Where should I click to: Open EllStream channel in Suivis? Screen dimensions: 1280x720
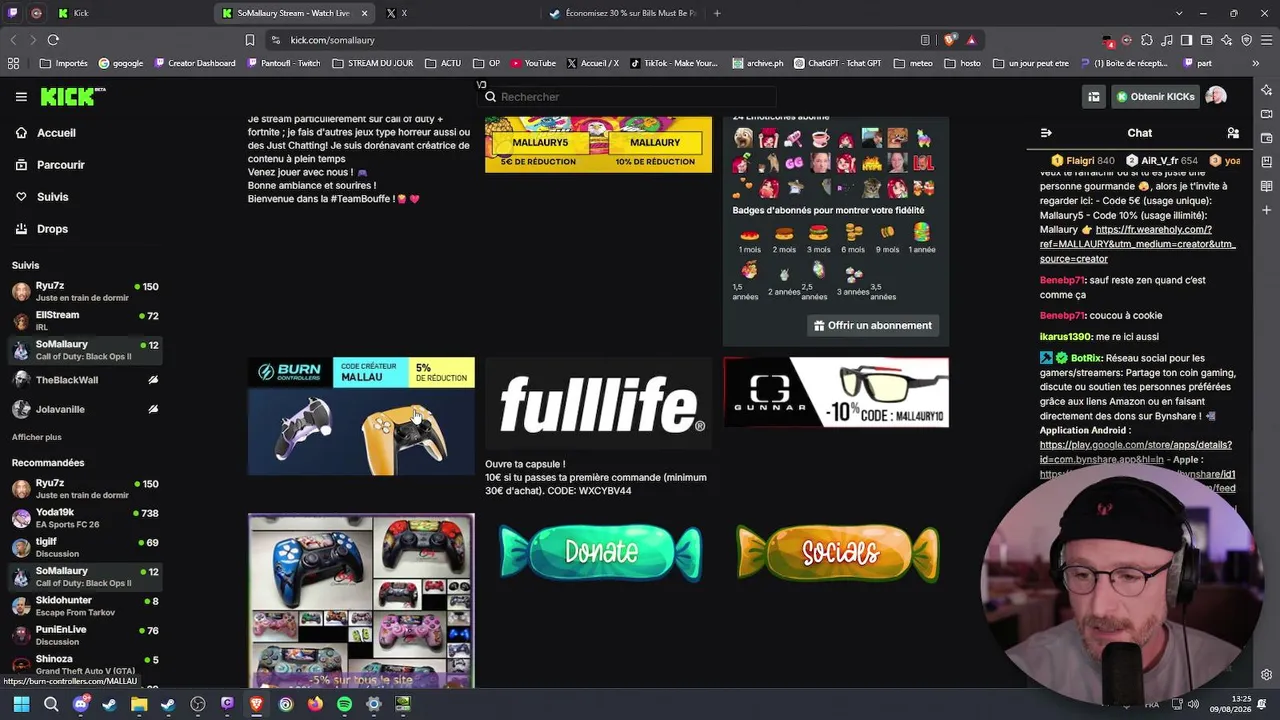coord(84,321)
